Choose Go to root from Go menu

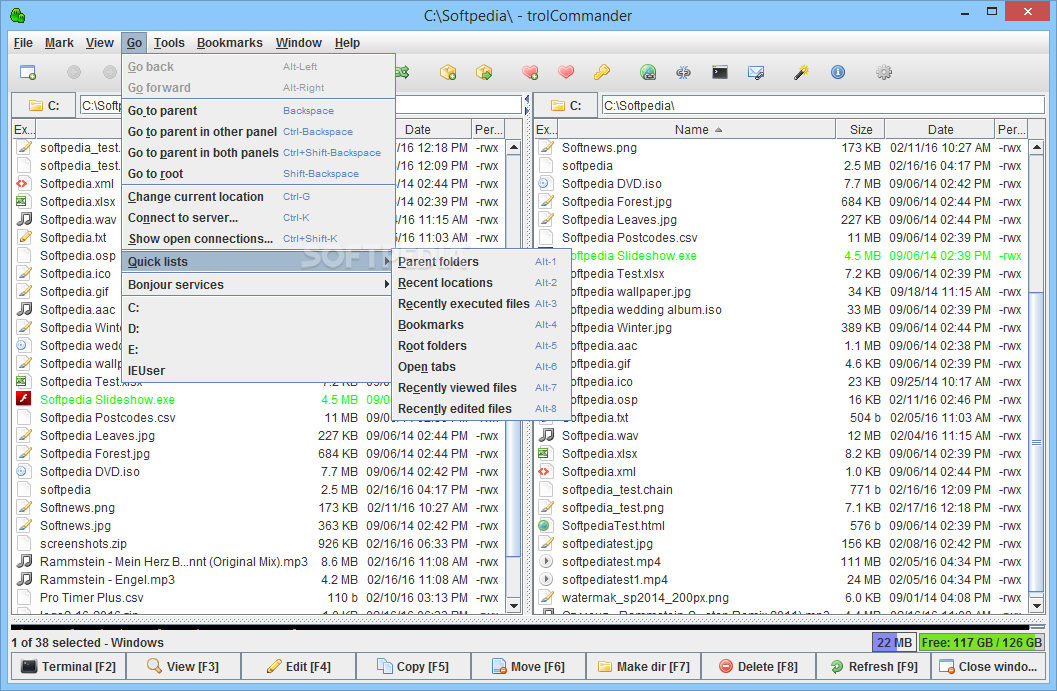pos(258,174)
